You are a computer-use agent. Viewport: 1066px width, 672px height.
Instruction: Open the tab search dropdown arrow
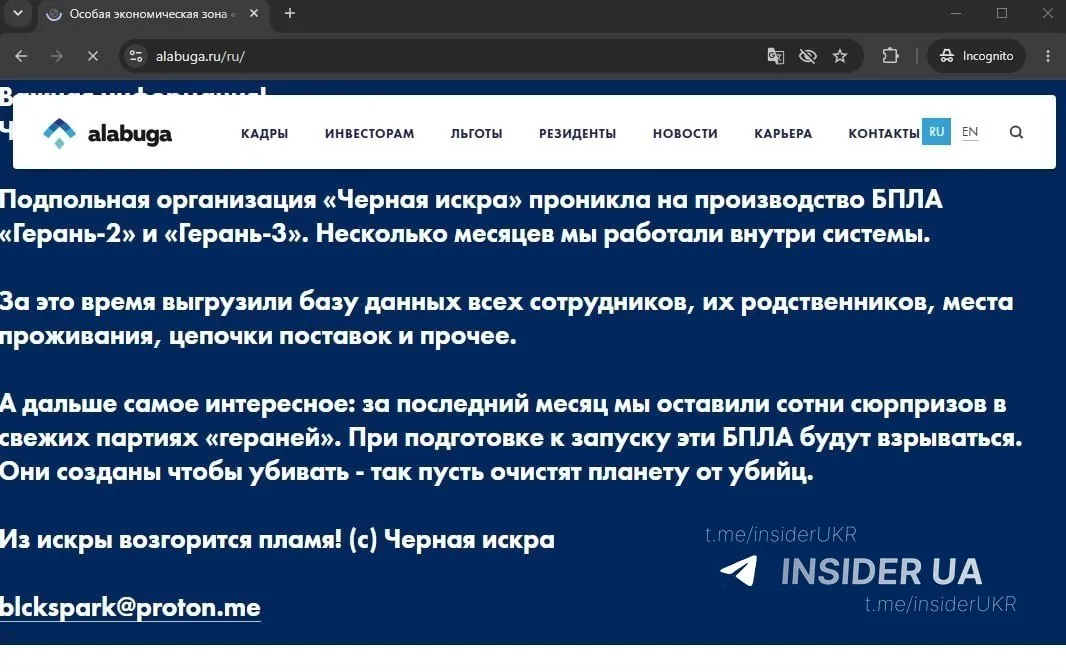coord(18,13)
